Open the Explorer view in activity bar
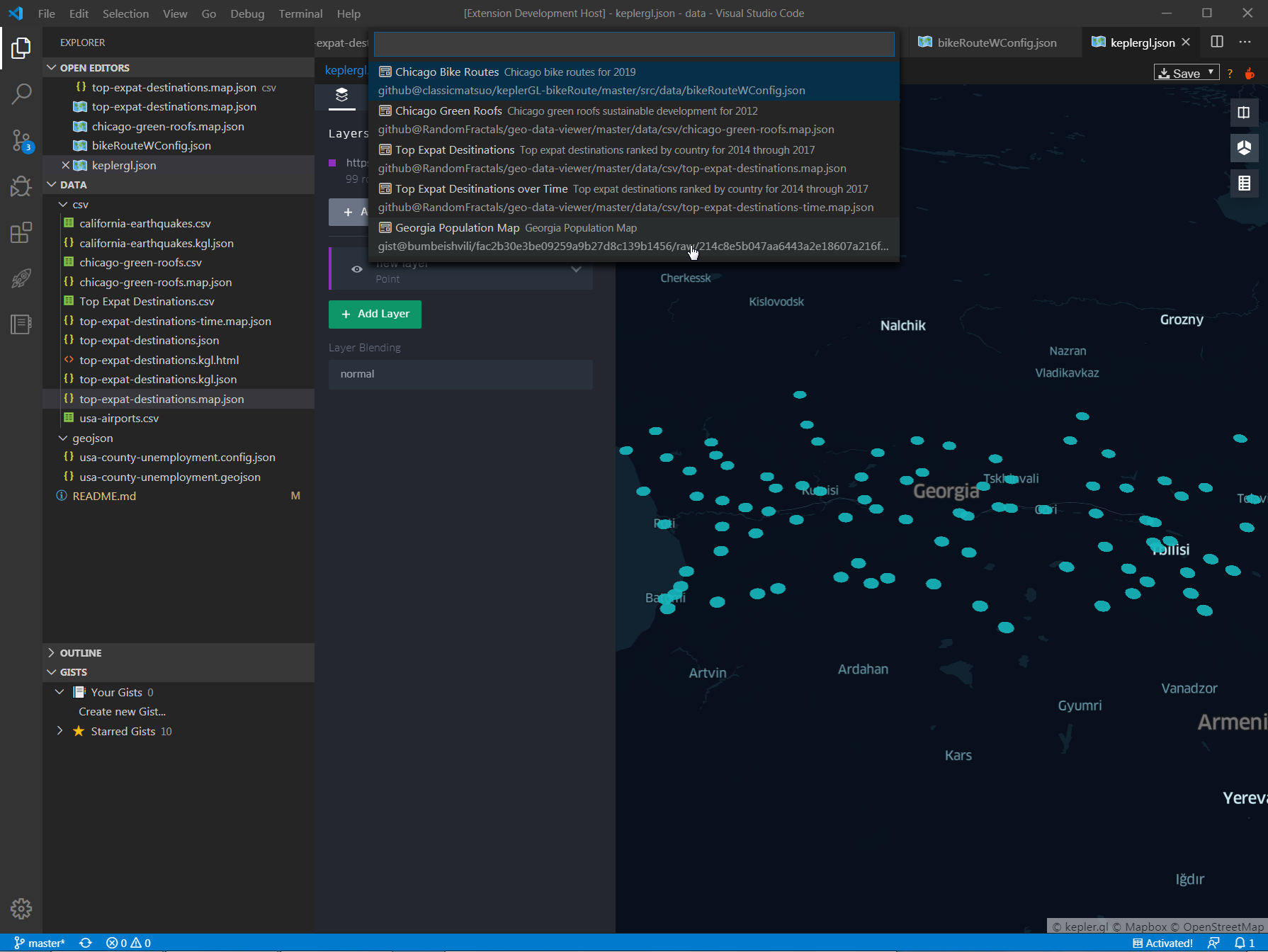The width and height of the screenshot is (1268, 952). click(21, 48)
